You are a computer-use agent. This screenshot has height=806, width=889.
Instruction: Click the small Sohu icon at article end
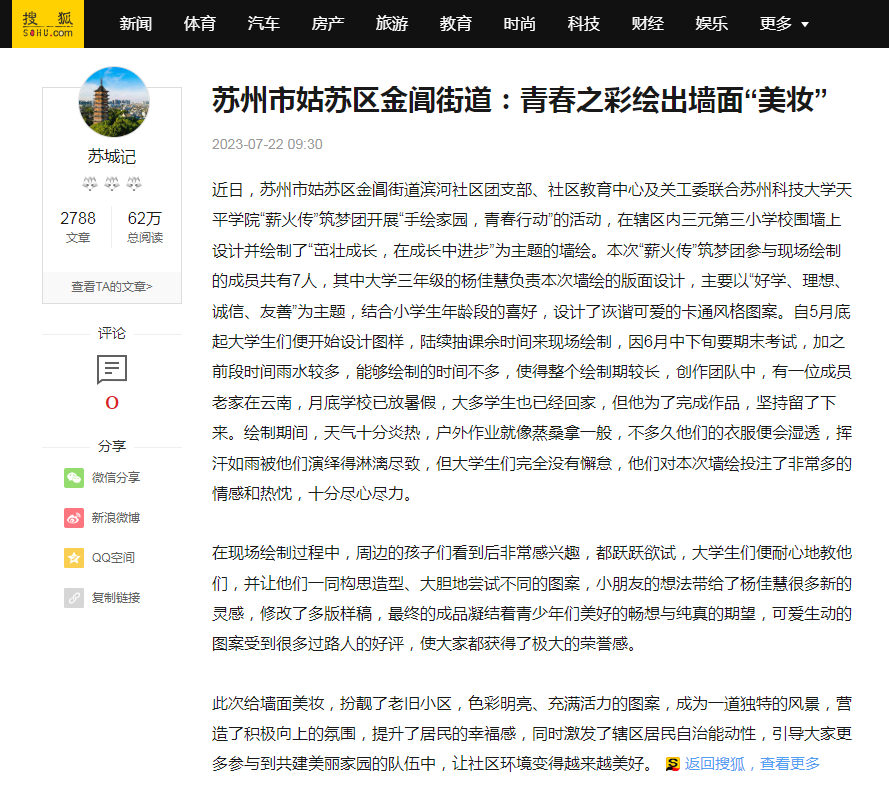[x=673, y=764]
